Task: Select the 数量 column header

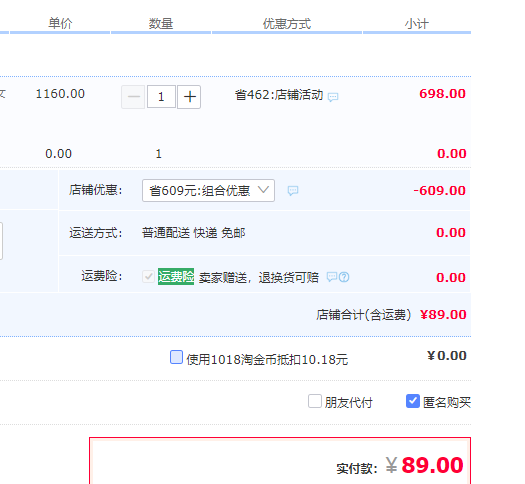Action: click(161, 24)
